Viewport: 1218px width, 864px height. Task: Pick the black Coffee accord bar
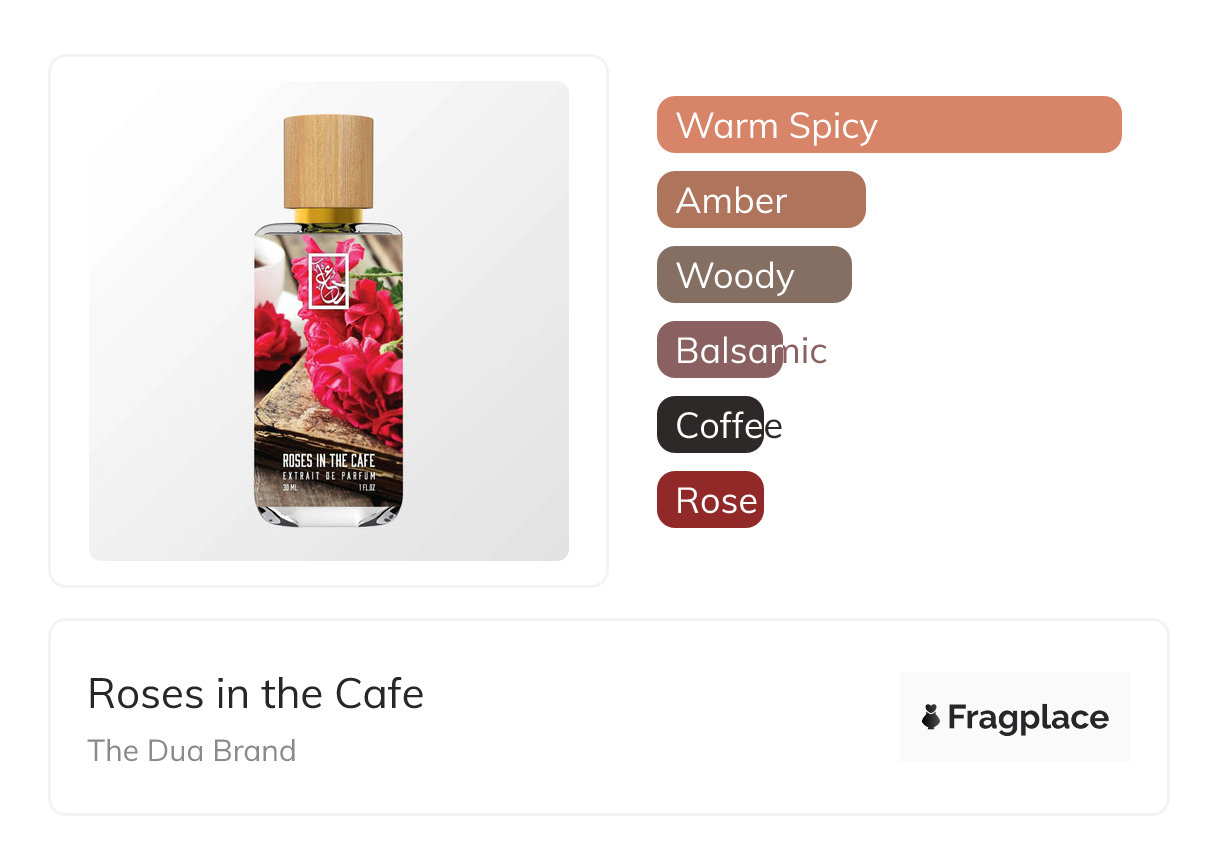pos(710,425)
